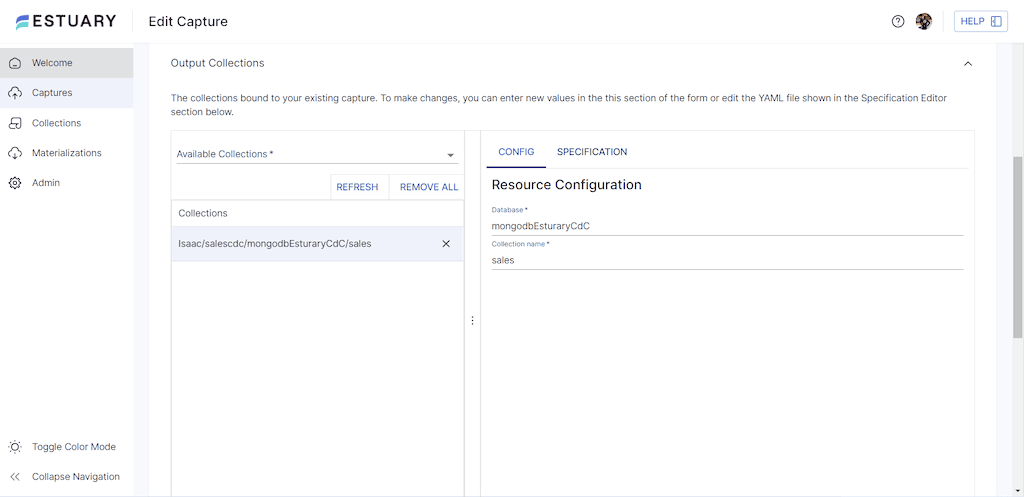1024x497 pixels.
Task: Toggle Color Mode
Action: (67, 447)
